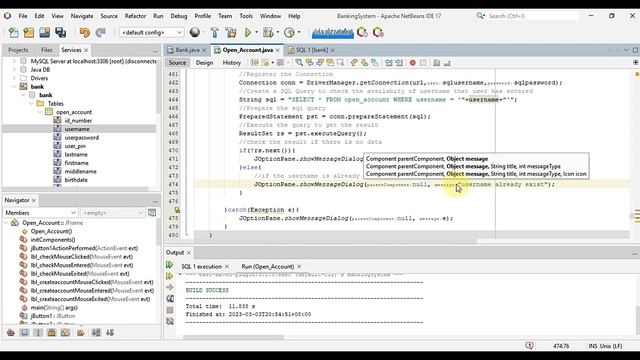This screenshot has height=360, width=640.
Task: Click the globe browser icon in toolbar
Action: coord(195,32)
